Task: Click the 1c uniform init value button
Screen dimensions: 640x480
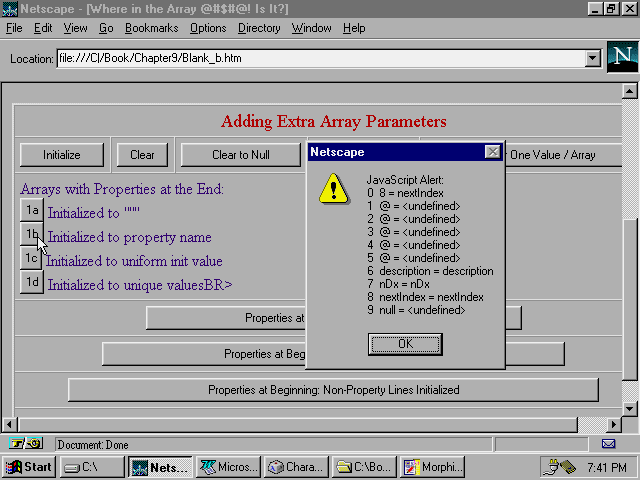Action: (32, 258)
